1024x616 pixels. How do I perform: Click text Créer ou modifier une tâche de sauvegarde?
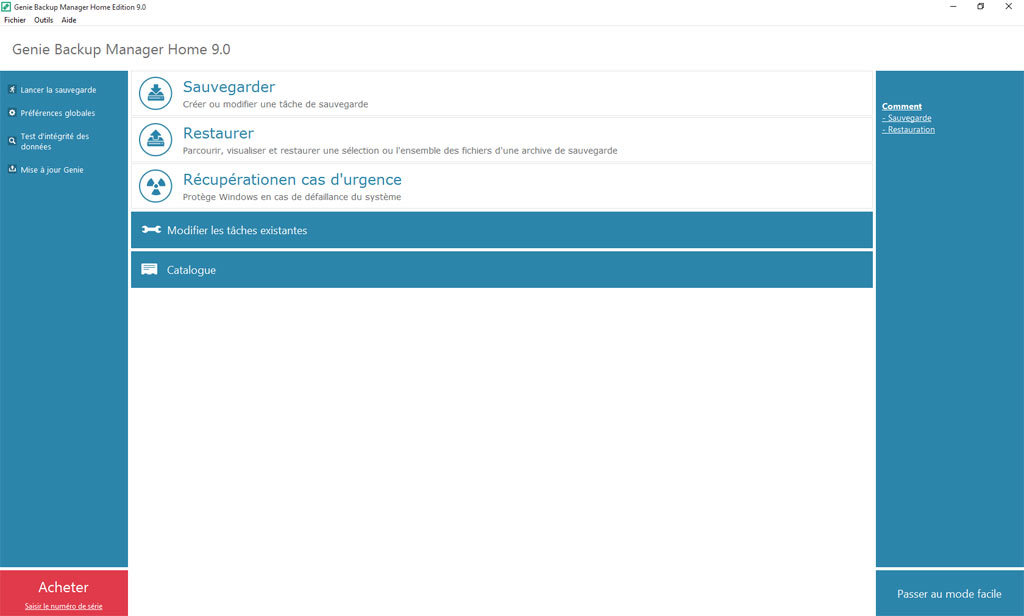click(x=276, y=104)
